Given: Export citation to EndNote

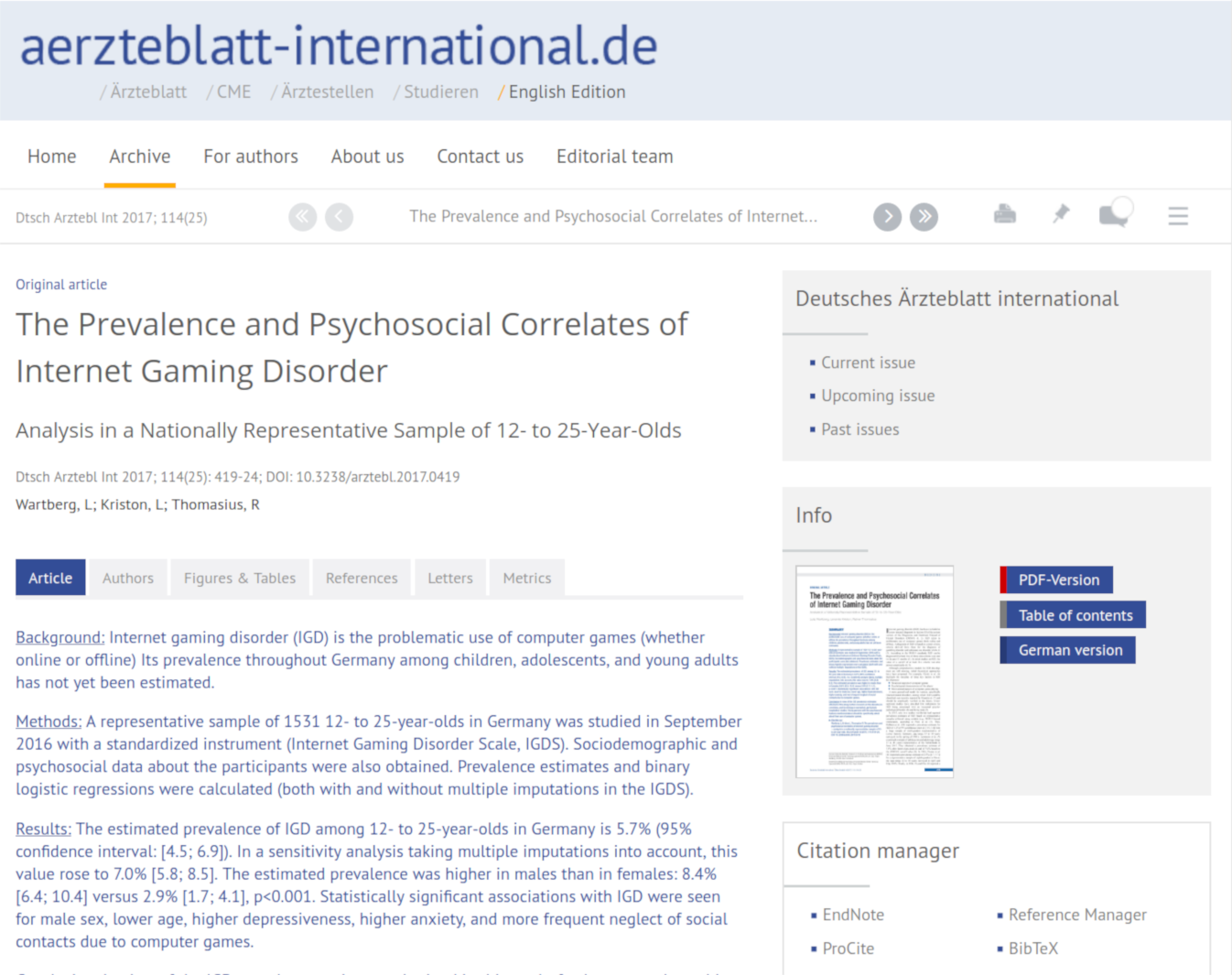Looking at the screenshot, I should coord(853,915).
